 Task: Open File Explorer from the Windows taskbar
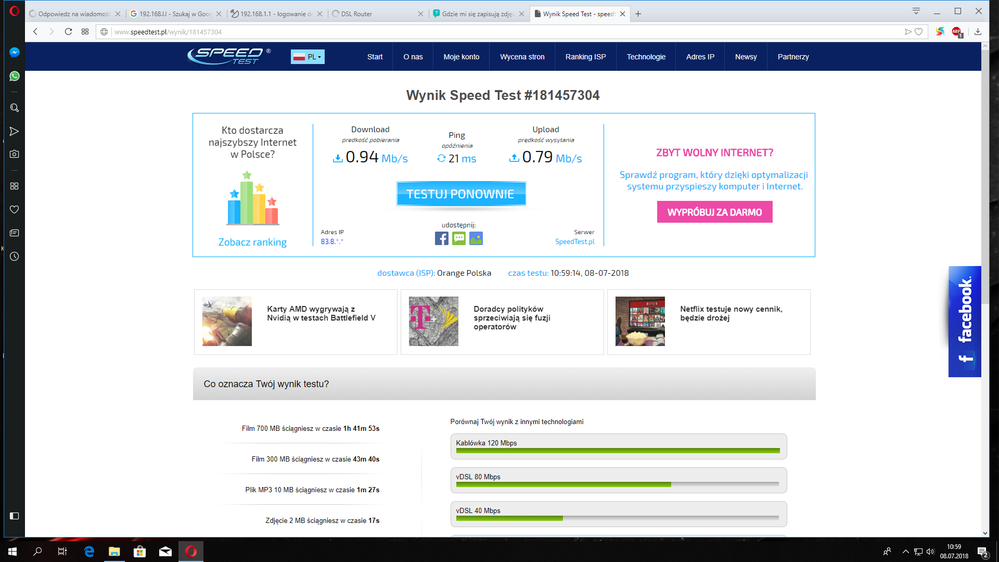point(114,551)
